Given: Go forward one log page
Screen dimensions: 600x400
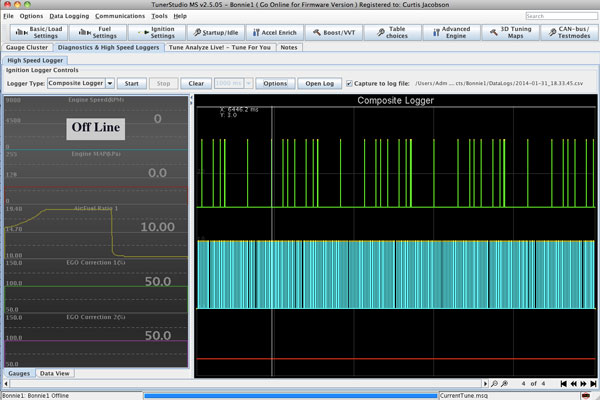Looking at the screenshot, I should pyautogui.click(x=583, y=384).
